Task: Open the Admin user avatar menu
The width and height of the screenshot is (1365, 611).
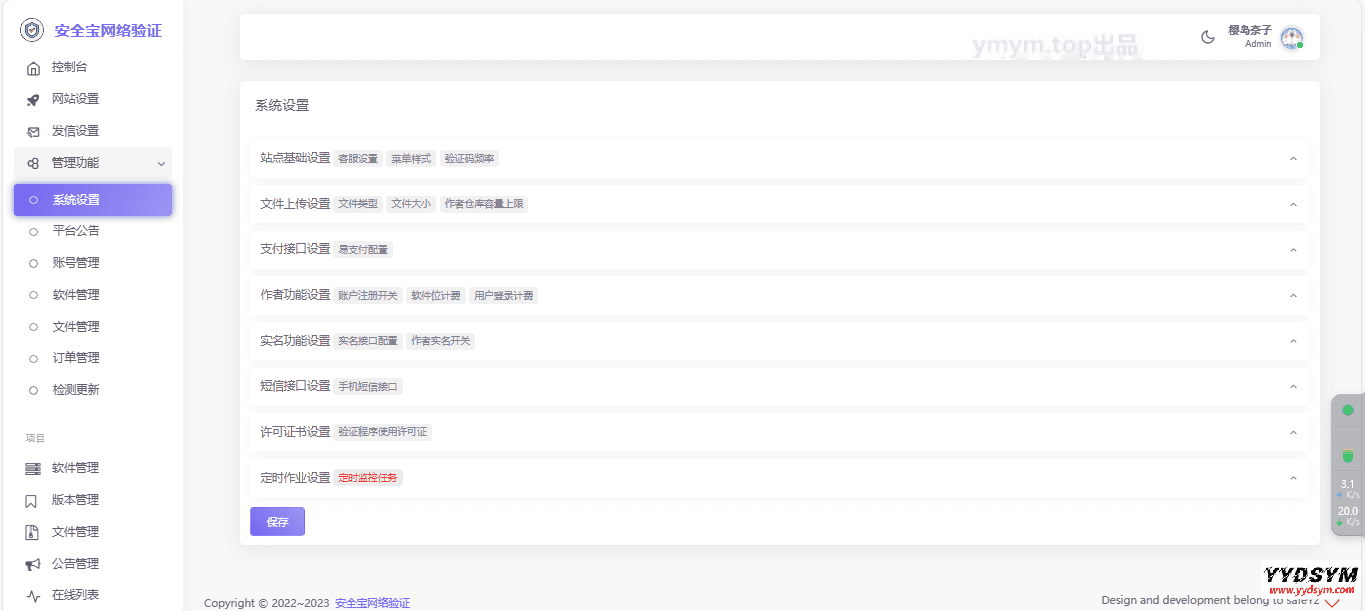Action: (1292, 37)
